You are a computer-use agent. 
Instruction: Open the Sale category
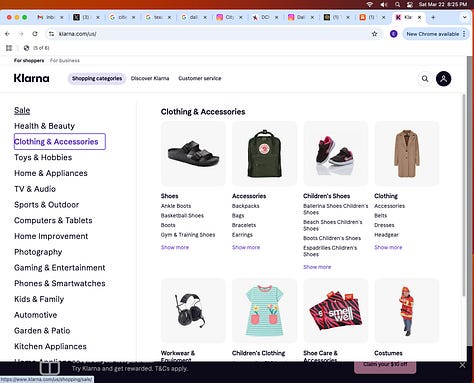point(22,110)
